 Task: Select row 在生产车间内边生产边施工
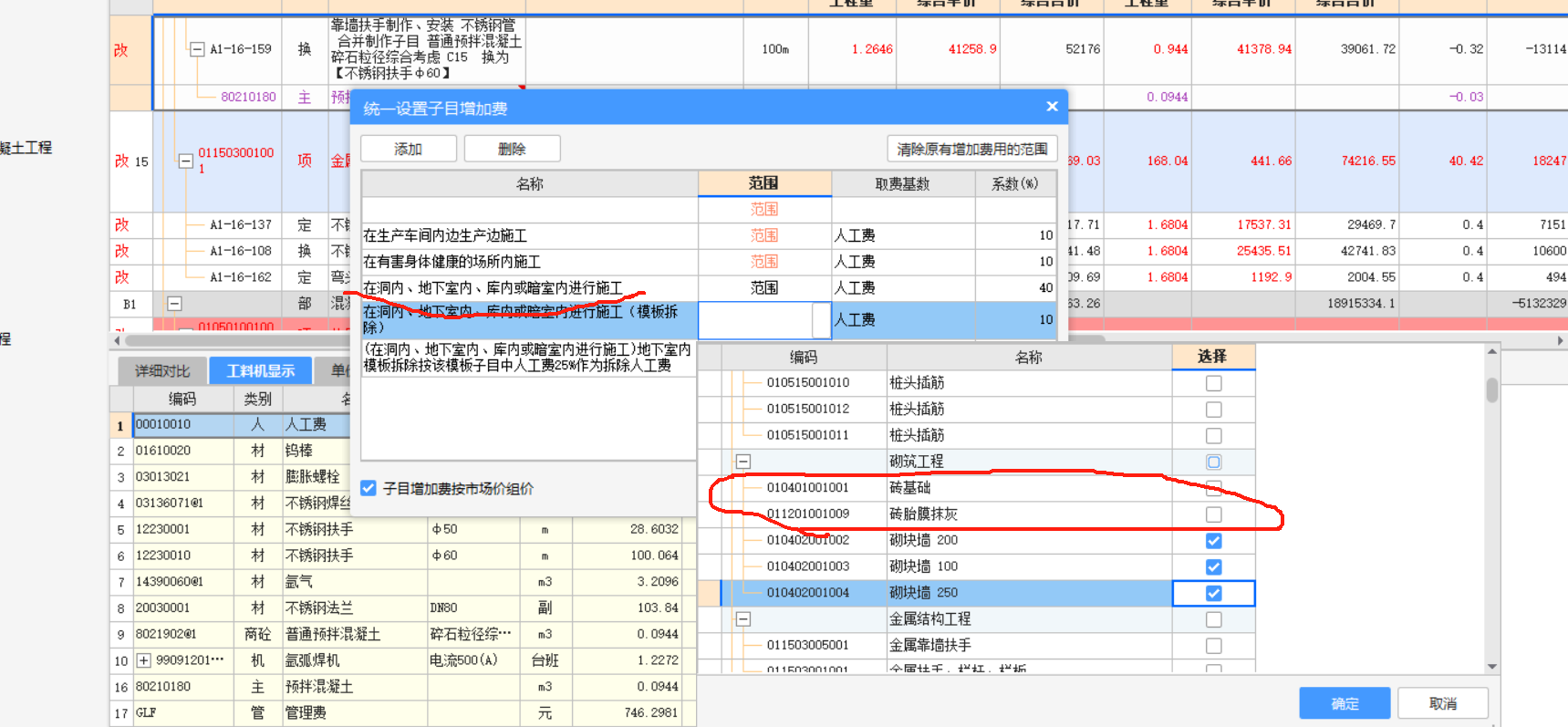click(x=529, y=235)
